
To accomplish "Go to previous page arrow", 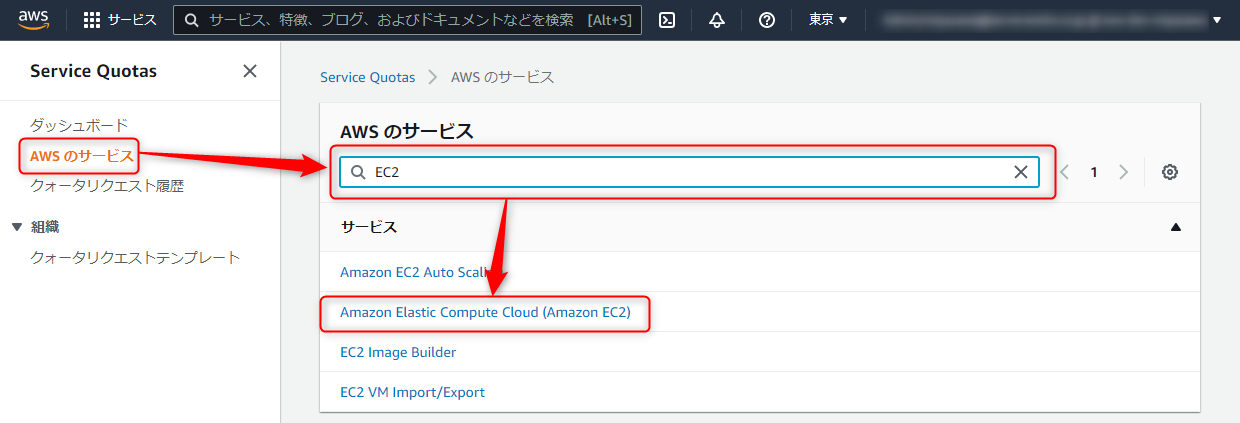I will [x=1064, y=172].
